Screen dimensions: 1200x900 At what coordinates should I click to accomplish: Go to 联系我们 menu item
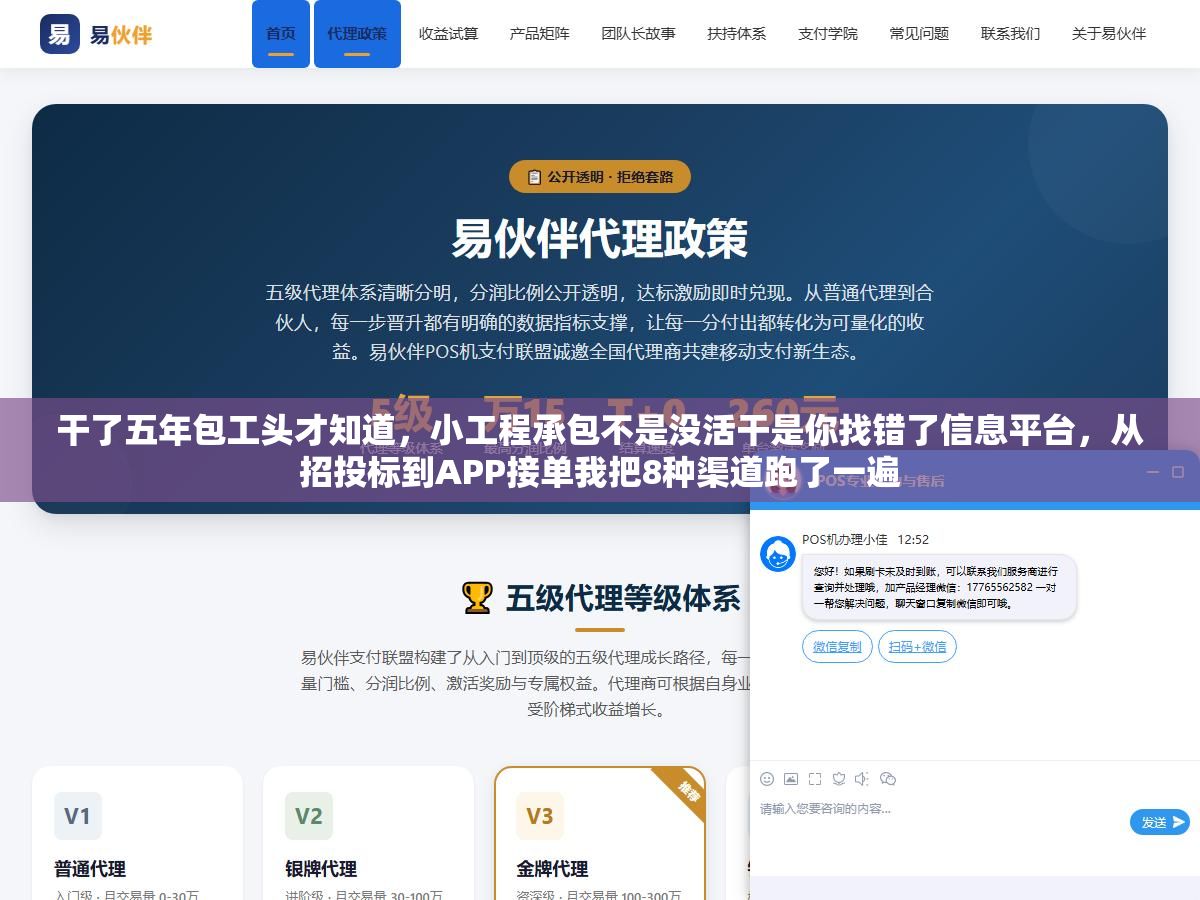(x=1011, y=34)
